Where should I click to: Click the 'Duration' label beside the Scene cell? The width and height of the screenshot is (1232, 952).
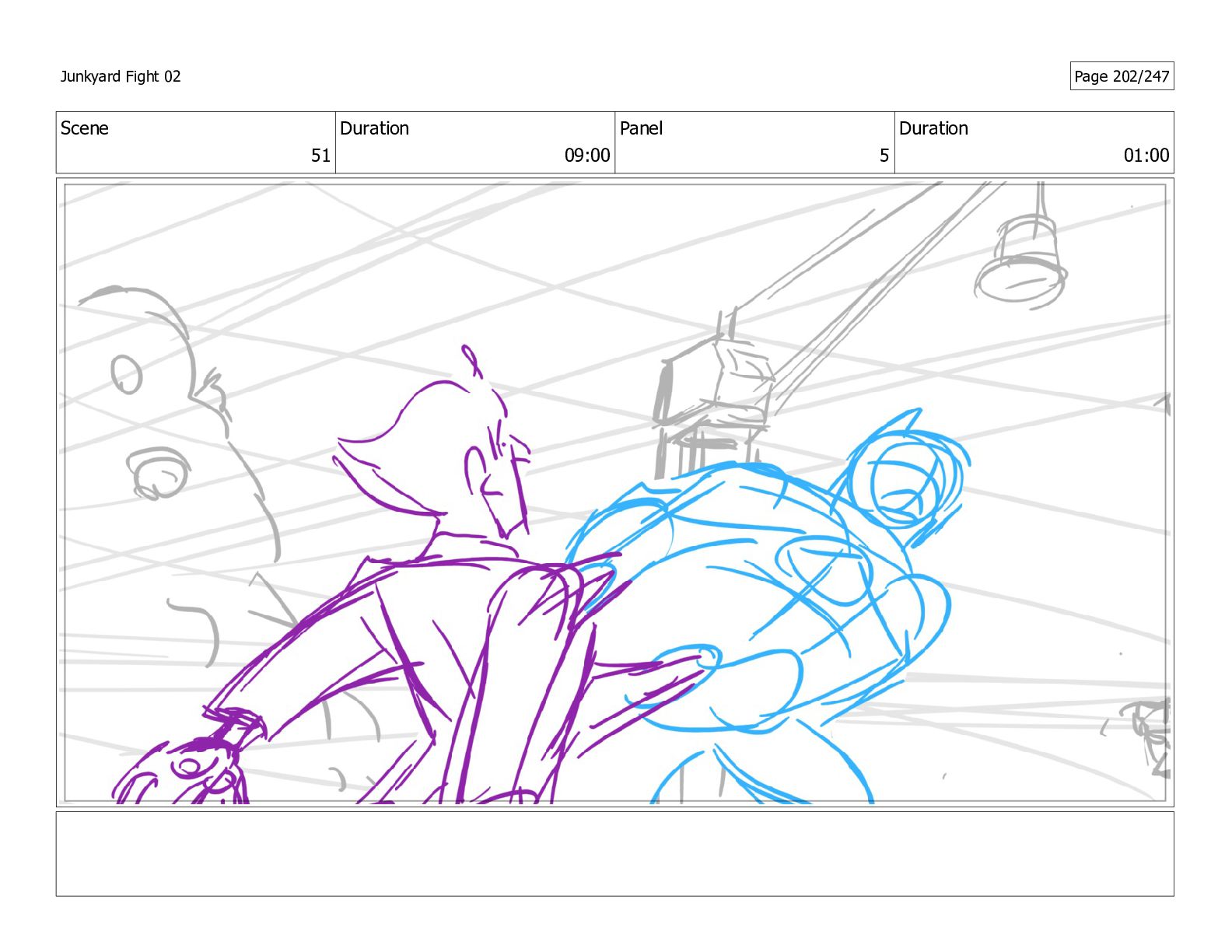(x=374, y=128)
